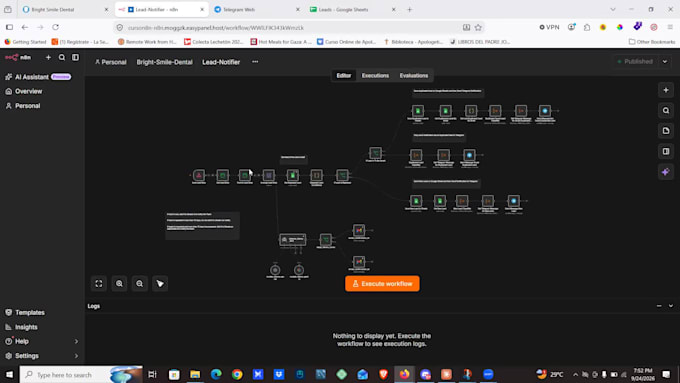Open the Other Bookmarks folder

[652, 42]
